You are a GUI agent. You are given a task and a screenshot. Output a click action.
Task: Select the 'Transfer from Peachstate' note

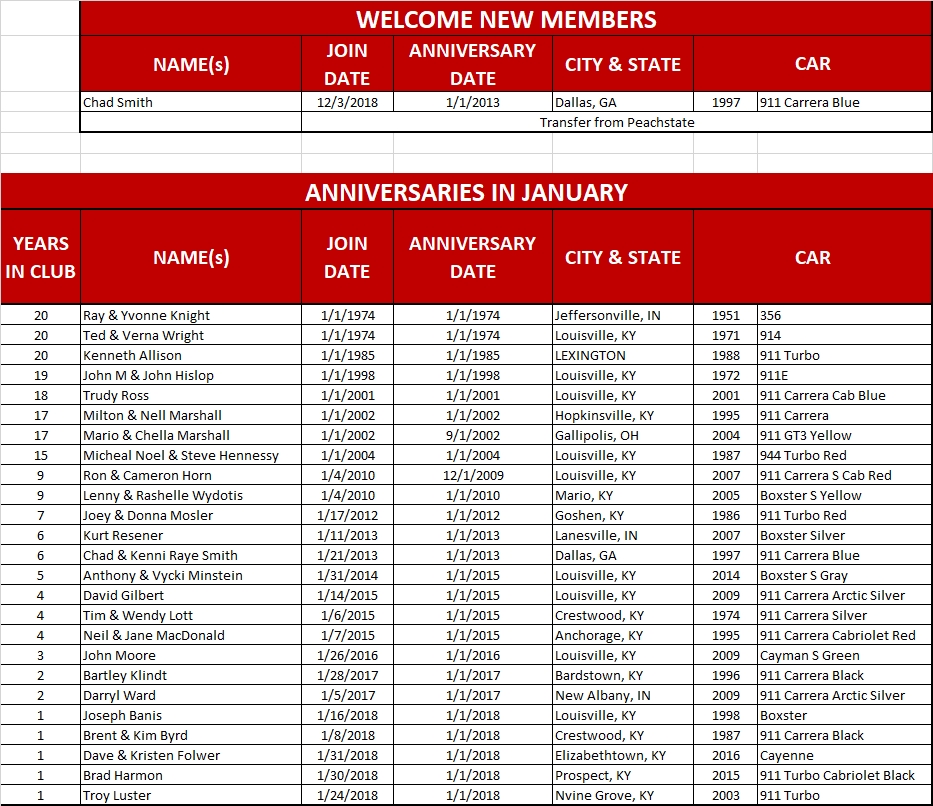(616, 122)
